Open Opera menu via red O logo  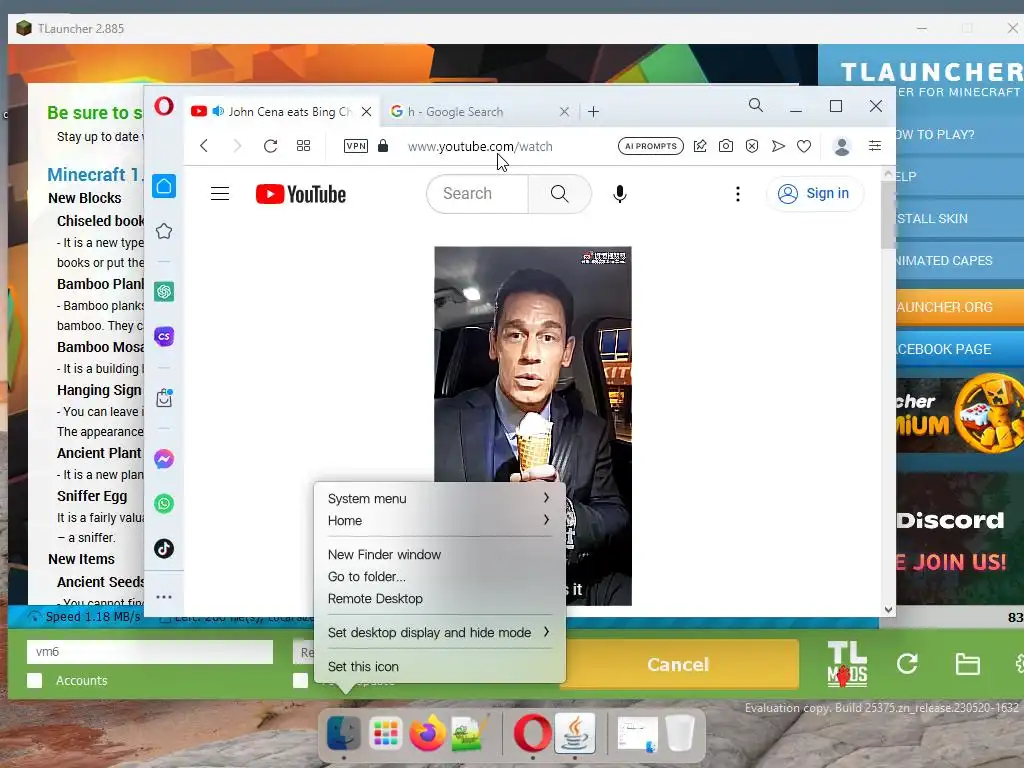(x=164, y=106)
